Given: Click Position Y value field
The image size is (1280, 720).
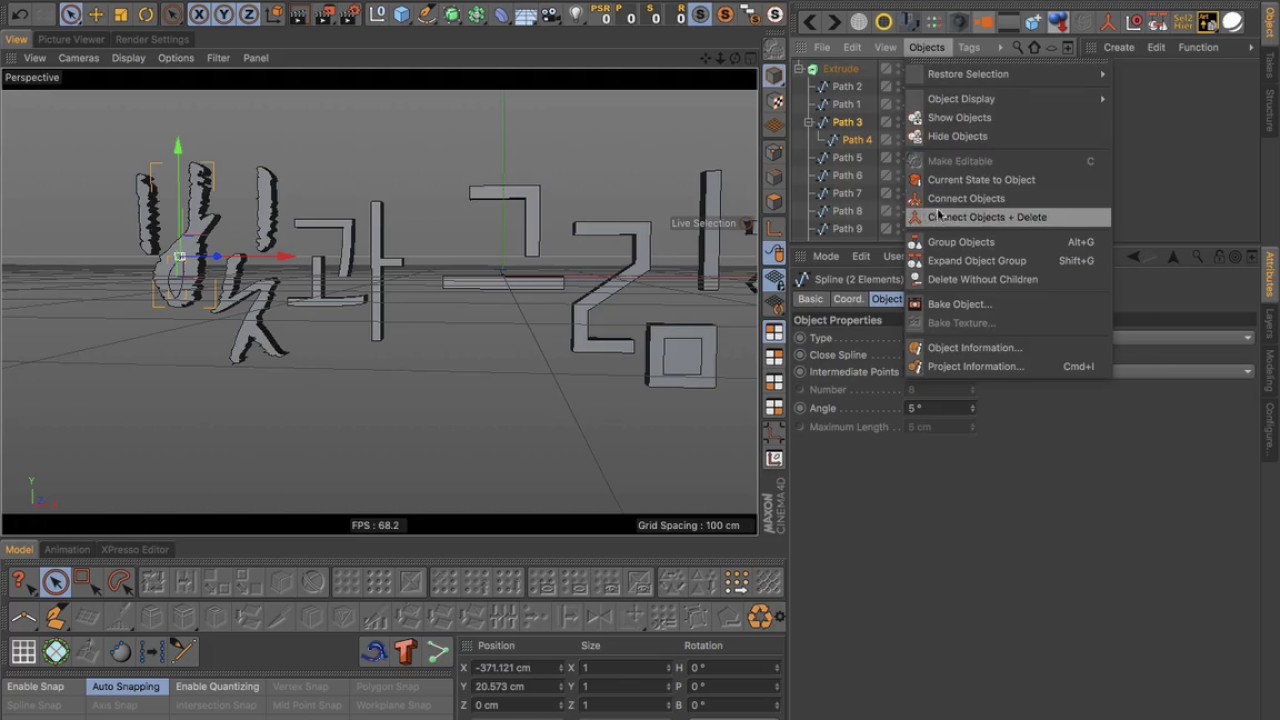Looking at the screenshot, I should [x=518, y=687].
